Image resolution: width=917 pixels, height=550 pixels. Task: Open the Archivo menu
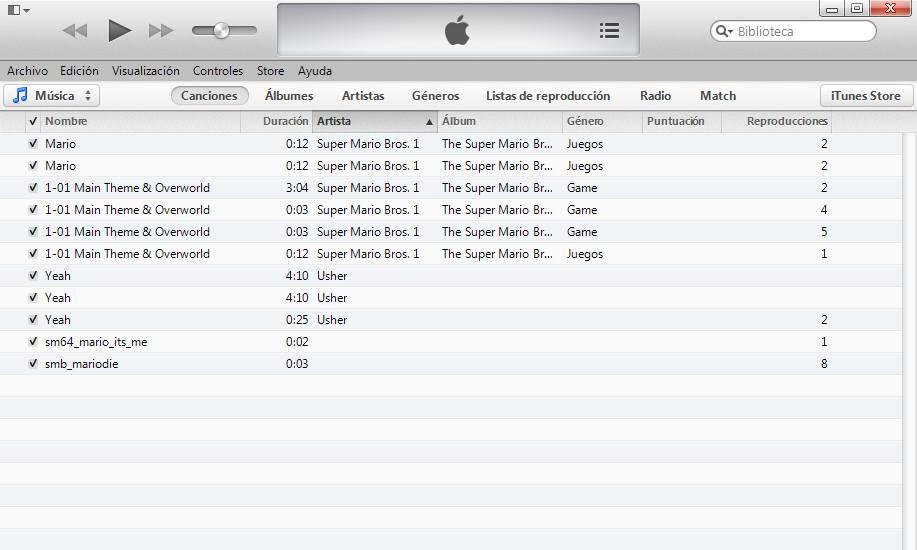coord(27,71)
